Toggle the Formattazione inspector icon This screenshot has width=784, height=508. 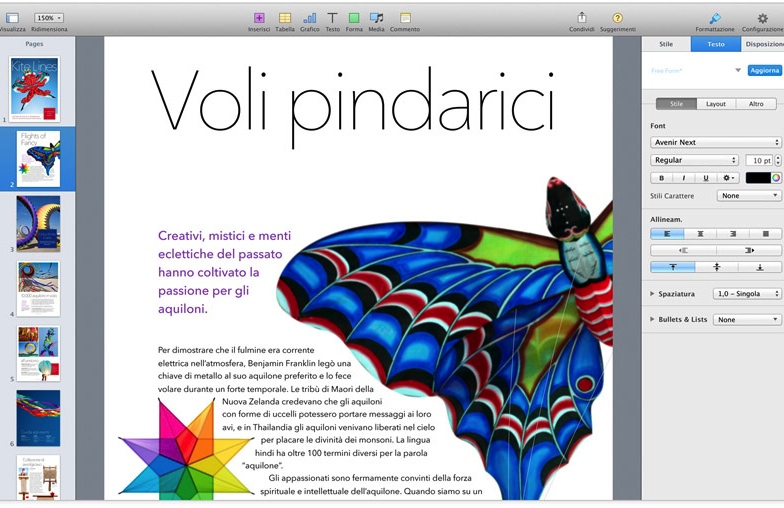coord(714,18)
